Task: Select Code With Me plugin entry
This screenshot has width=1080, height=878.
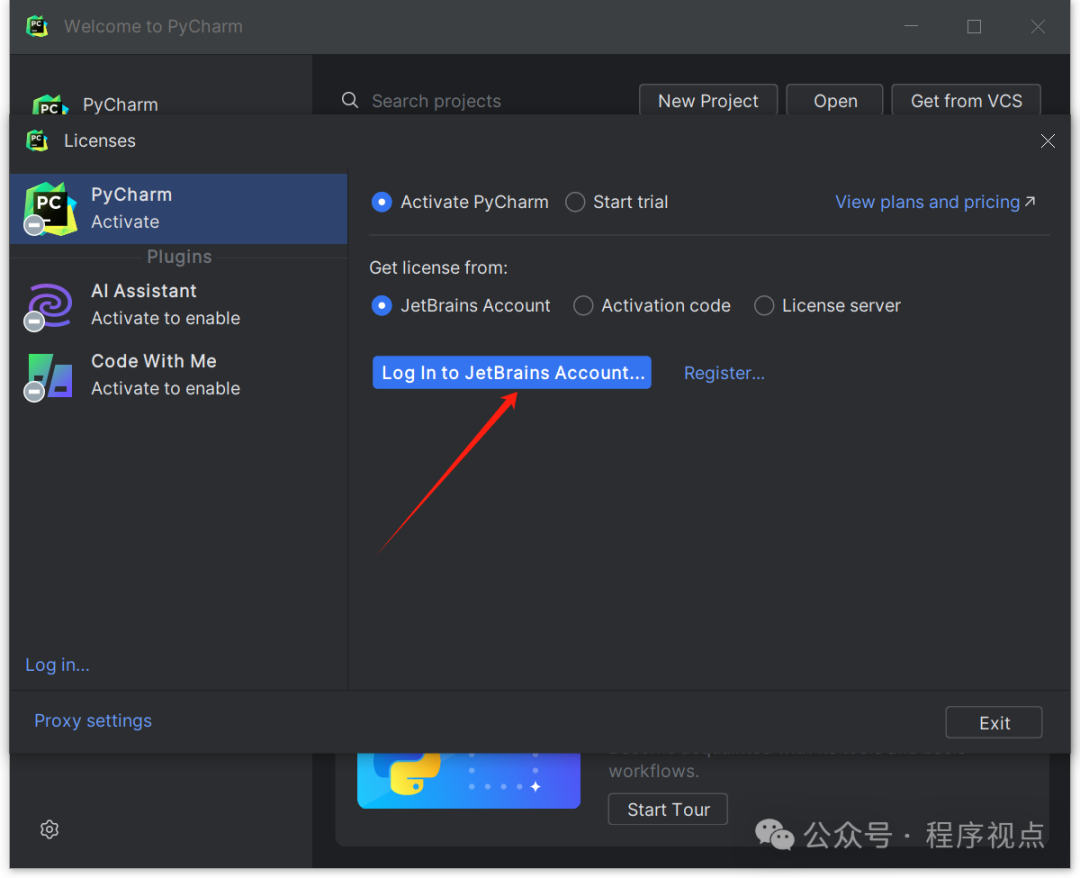Action: (x=178, y=375)
